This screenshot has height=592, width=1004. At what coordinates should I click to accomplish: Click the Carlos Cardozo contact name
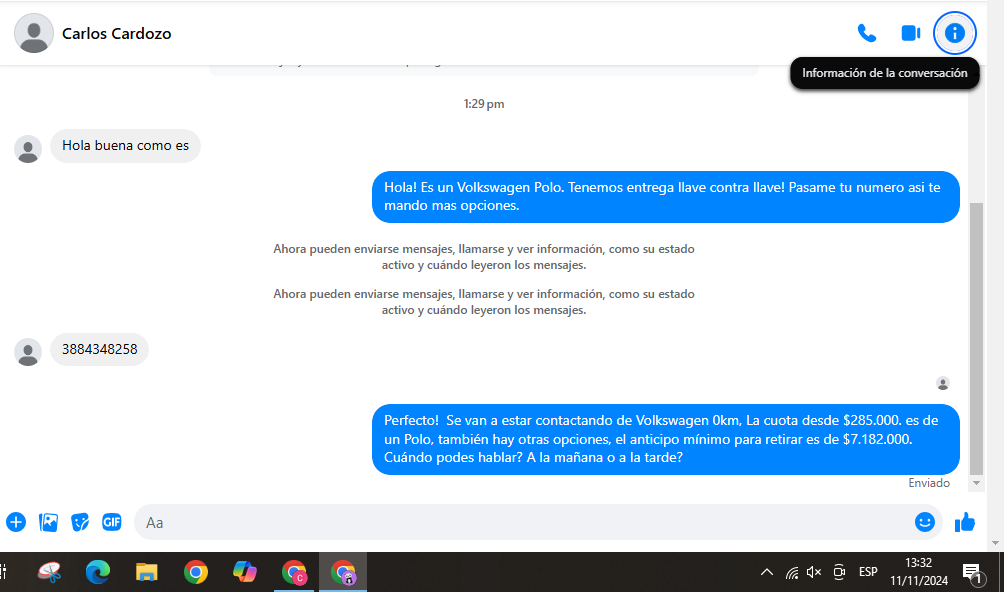coord(117,33)
